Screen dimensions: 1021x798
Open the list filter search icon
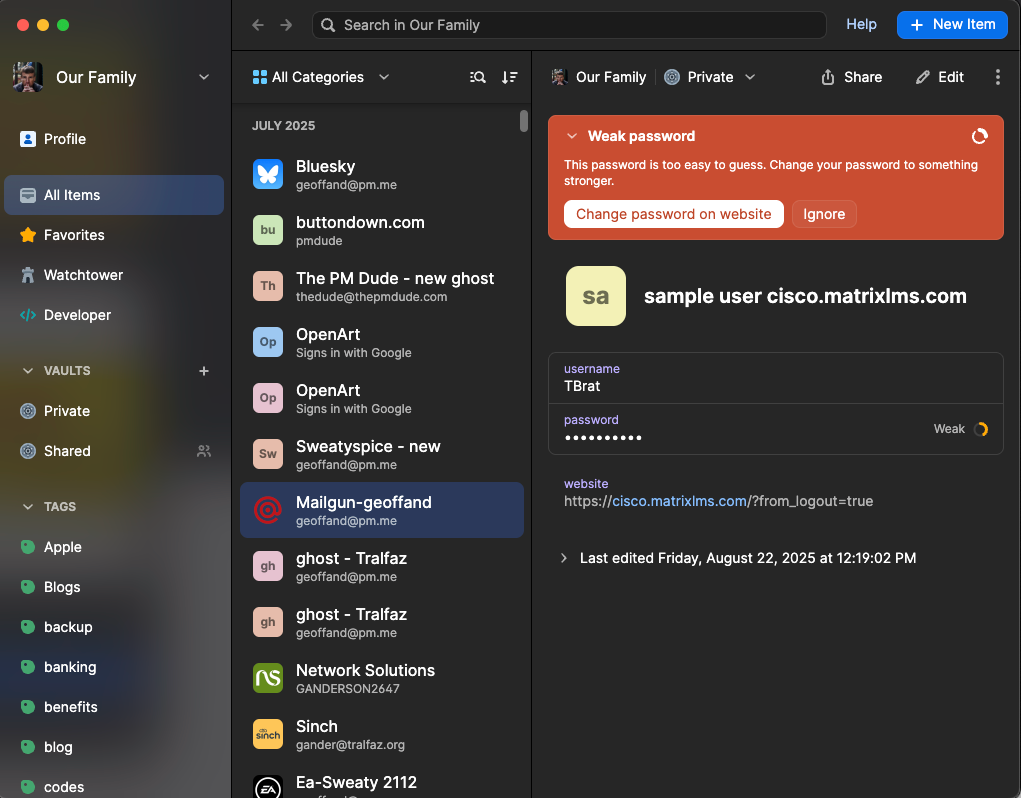[478, 77]
